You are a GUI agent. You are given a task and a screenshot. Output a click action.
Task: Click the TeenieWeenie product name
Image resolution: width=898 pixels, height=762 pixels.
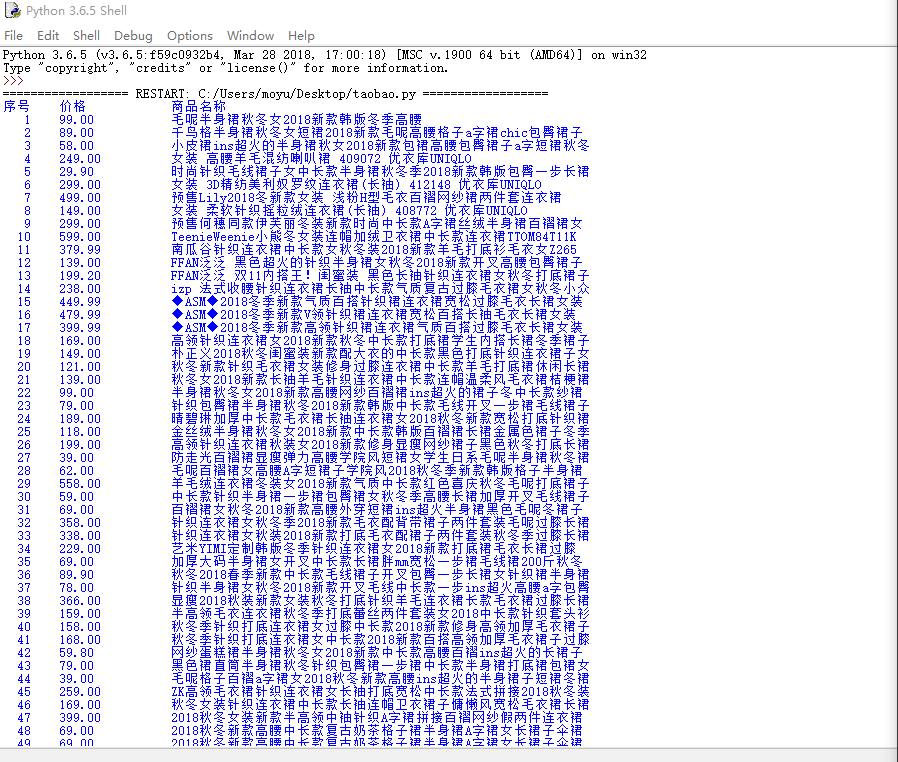(373, 236)
